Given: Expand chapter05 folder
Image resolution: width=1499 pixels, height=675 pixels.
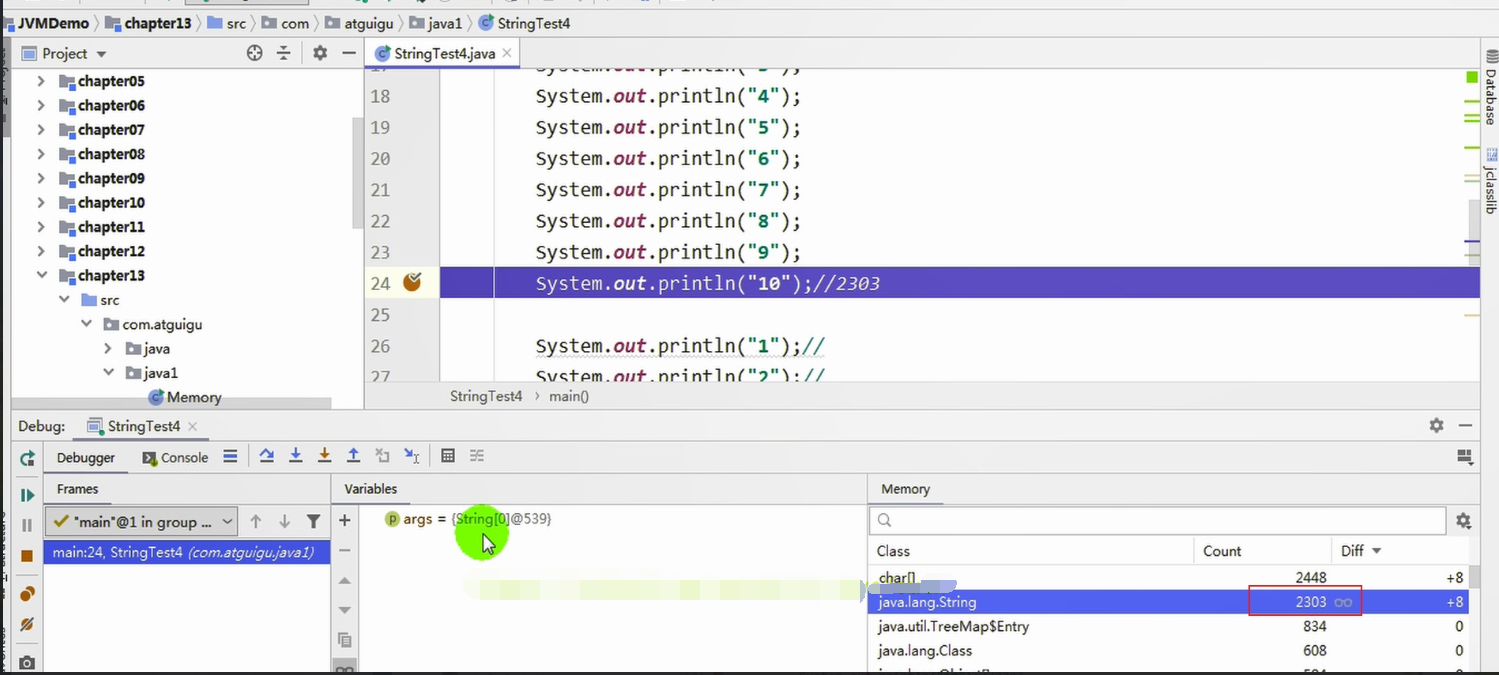Looking at the screenshot, I should point(41,81).
